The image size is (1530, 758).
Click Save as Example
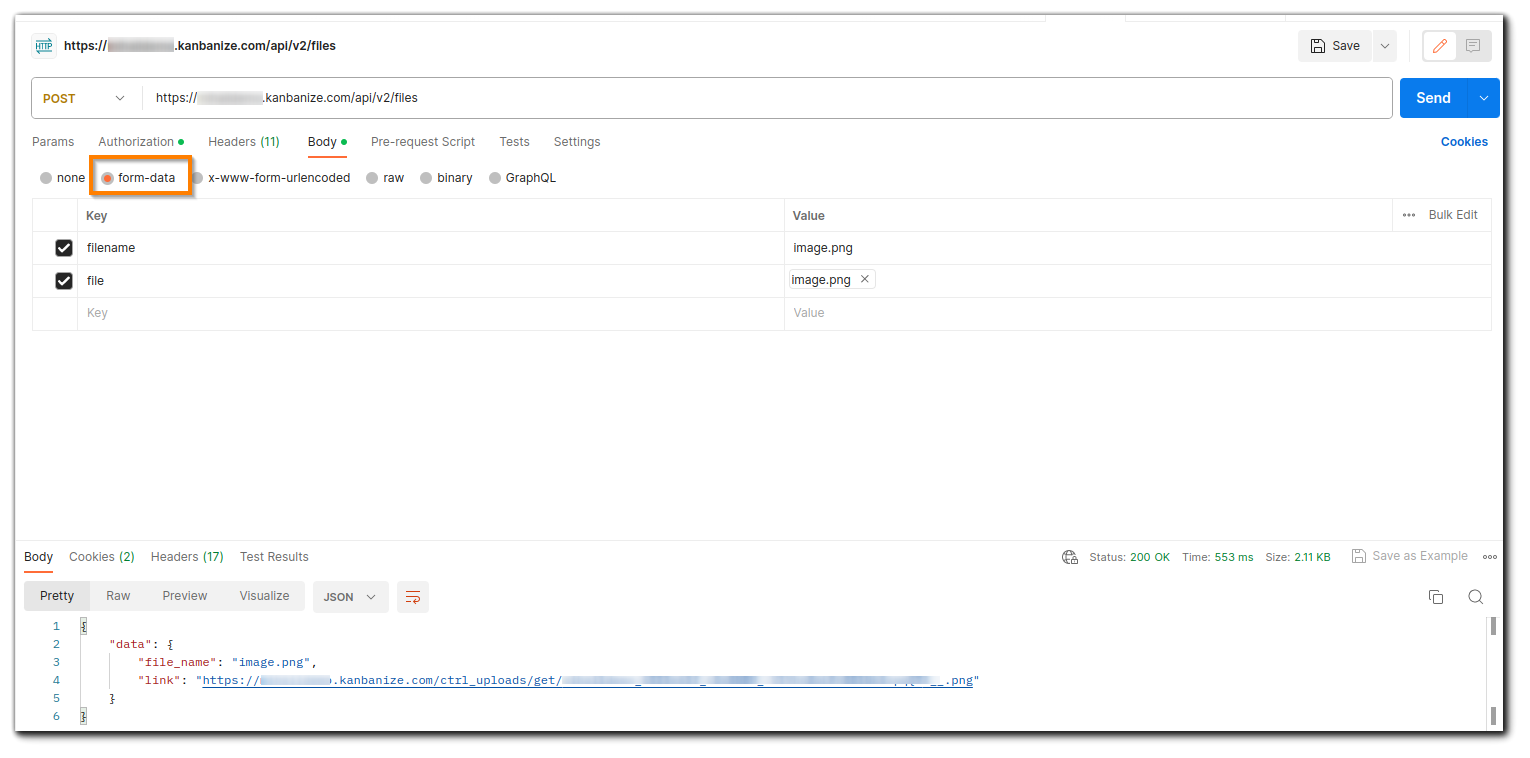click(1410, 556)
